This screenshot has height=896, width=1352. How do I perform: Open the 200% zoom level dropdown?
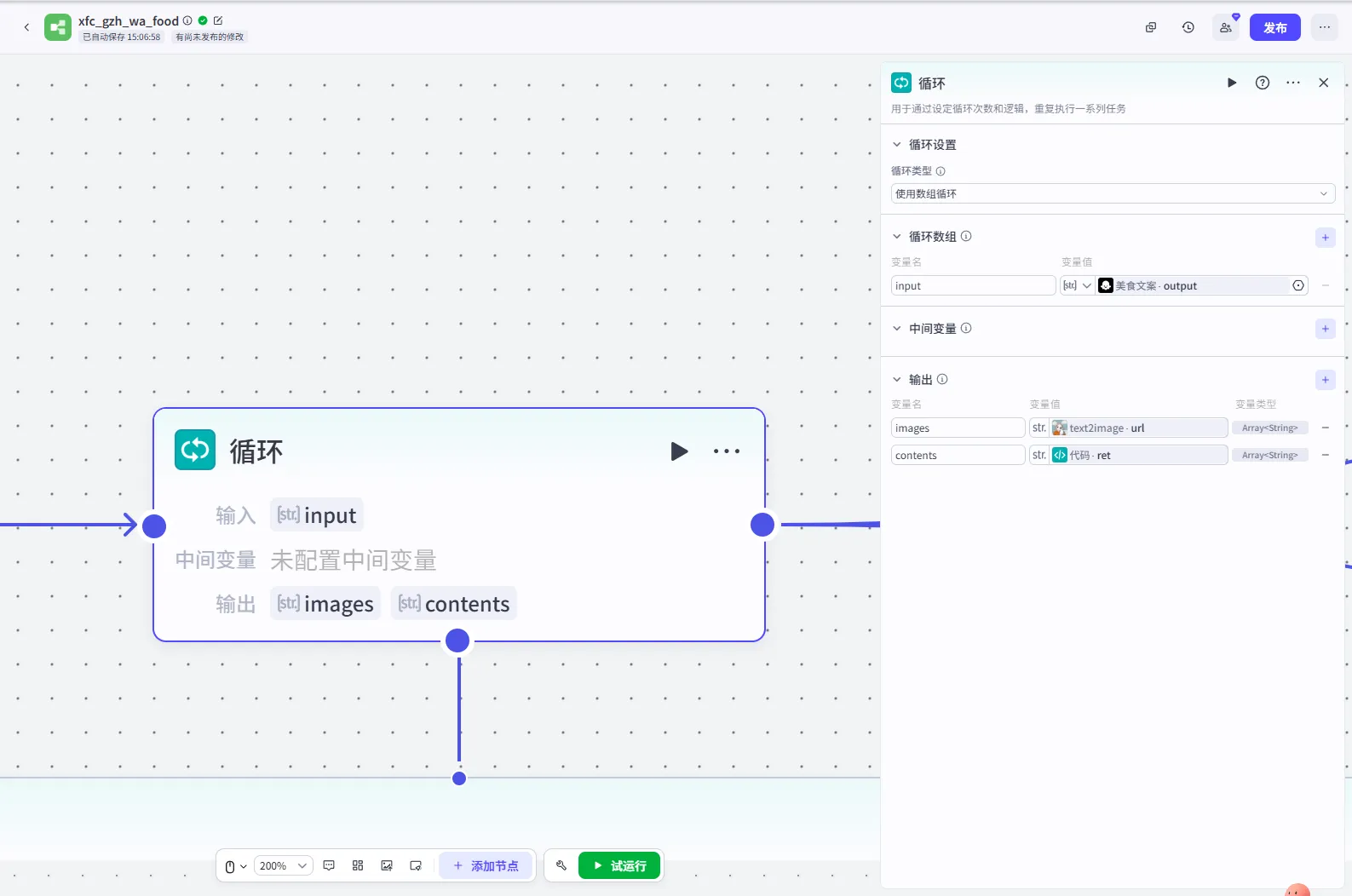[x=283, y=866]
